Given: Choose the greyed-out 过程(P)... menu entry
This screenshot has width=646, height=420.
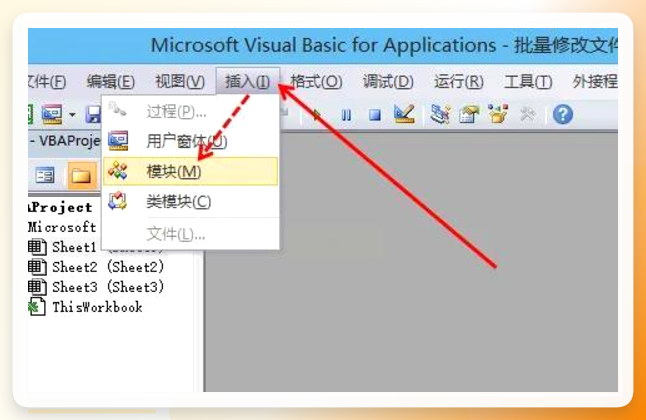Looking at the screenshot, I should click(x=190, y=111).
